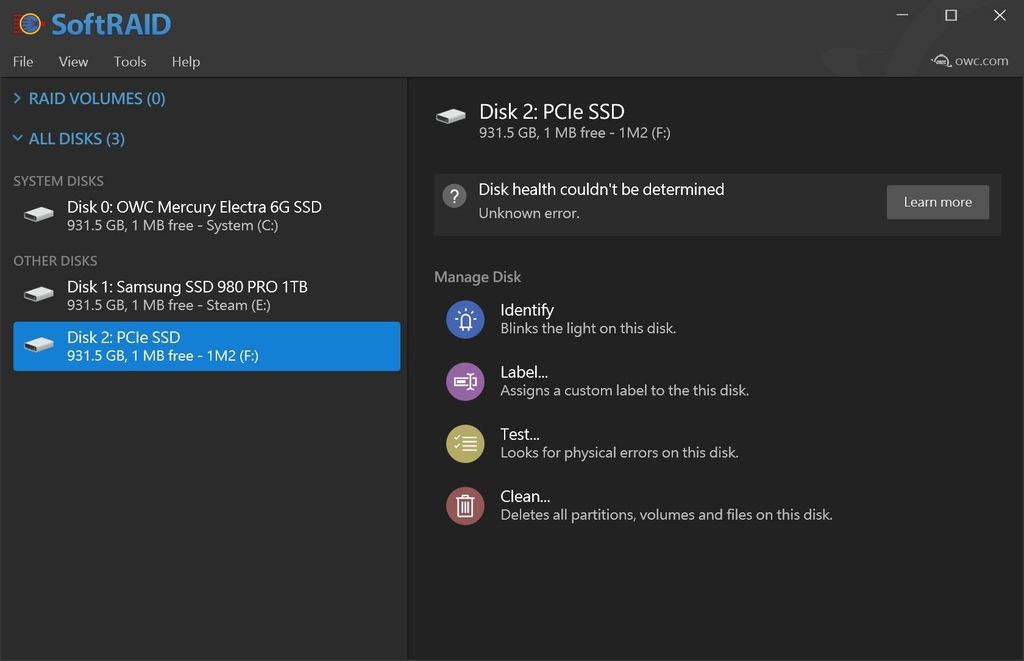Screen dimensions: 1024x661
Task: Click the question mark disk health icon
Action: [x=455, y=195]
